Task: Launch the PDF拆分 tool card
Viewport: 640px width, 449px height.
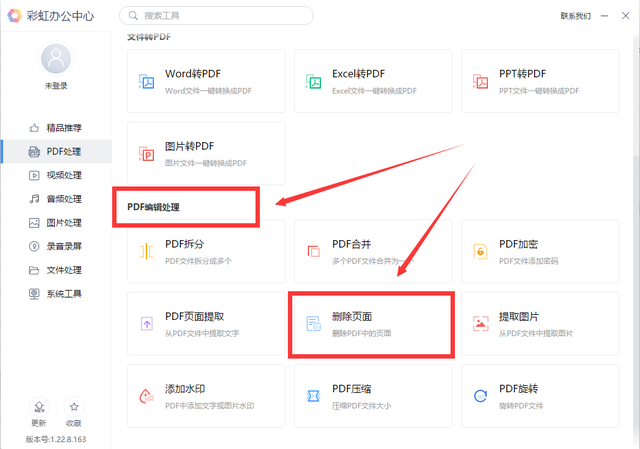Action: [206, 251]
